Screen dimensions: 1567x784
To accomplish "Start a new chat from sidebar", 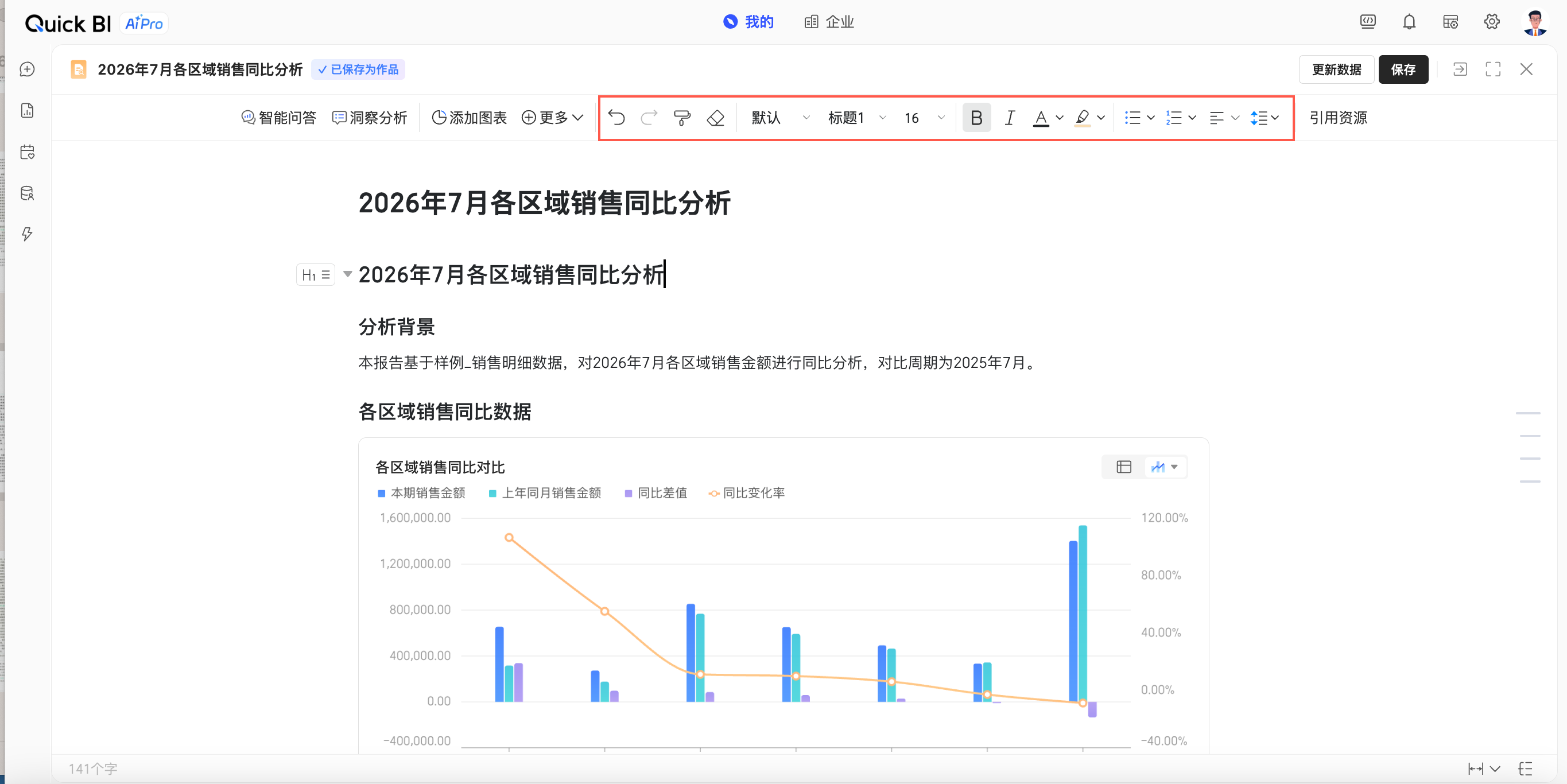I will 28,69.
